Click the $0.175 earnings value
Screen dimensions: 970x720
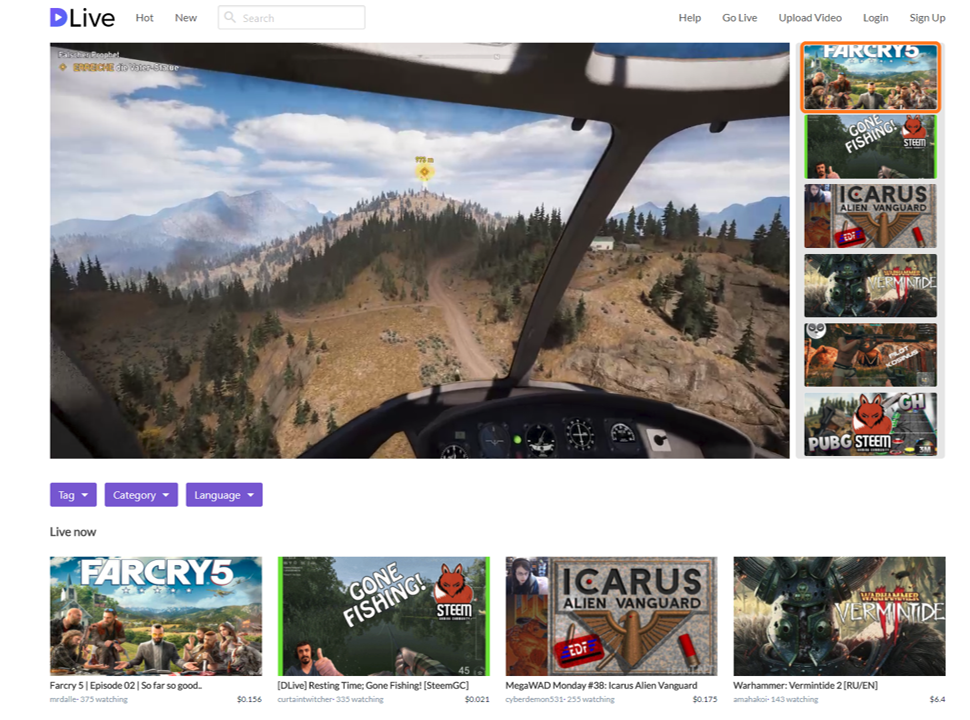(705, 700)
